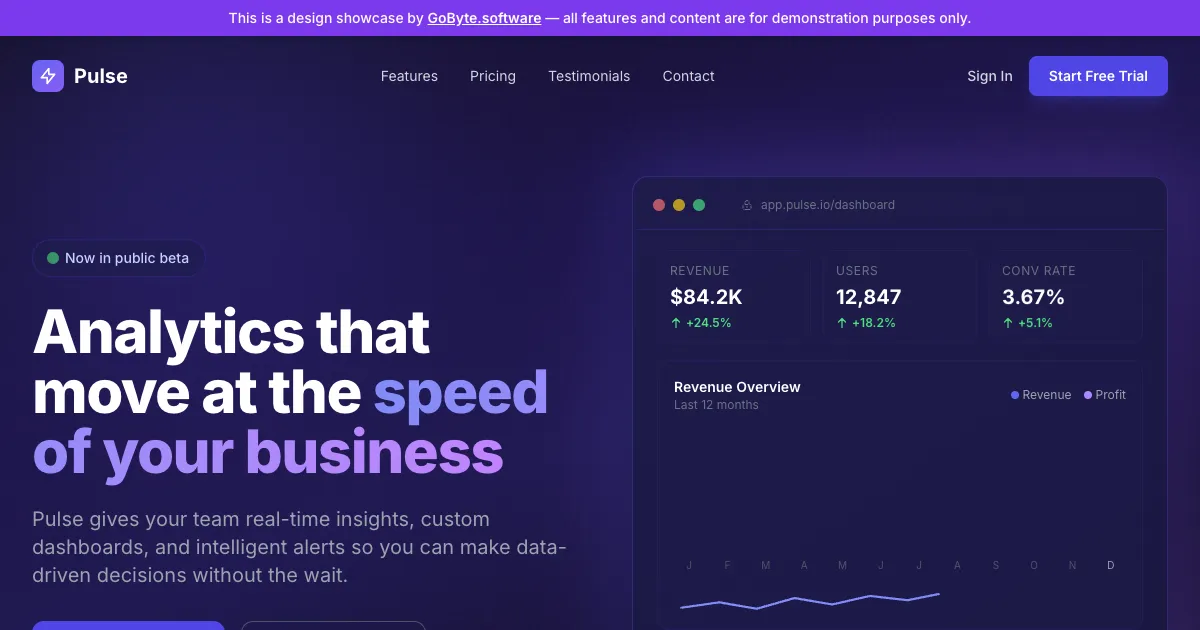Screen dimensions: 1200x630
Task: Click the purple Revenue color dot in the legend
Action: [1013, 395]
